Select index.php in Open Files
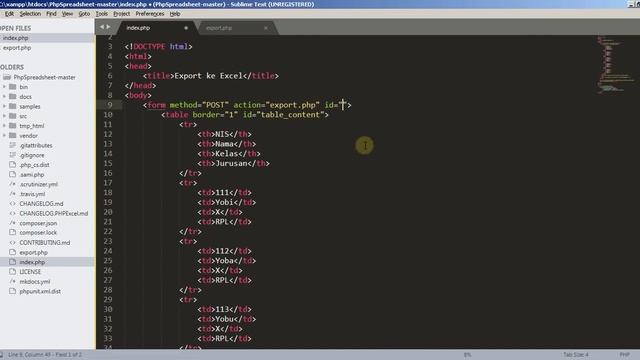The height and width of the screenshot is (360, 640). [16, 38]
